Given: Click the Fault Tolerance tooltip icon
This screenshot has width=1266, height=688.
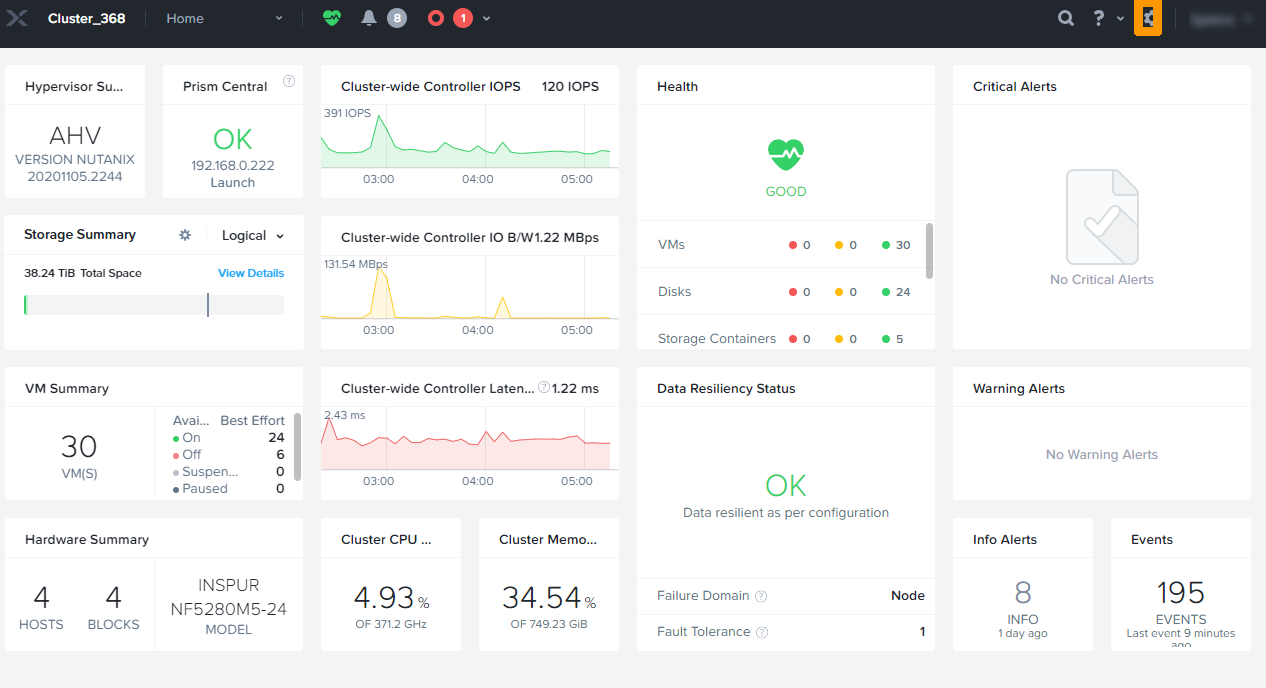Looking at the screenshot, I should click(x=763, y=631).
